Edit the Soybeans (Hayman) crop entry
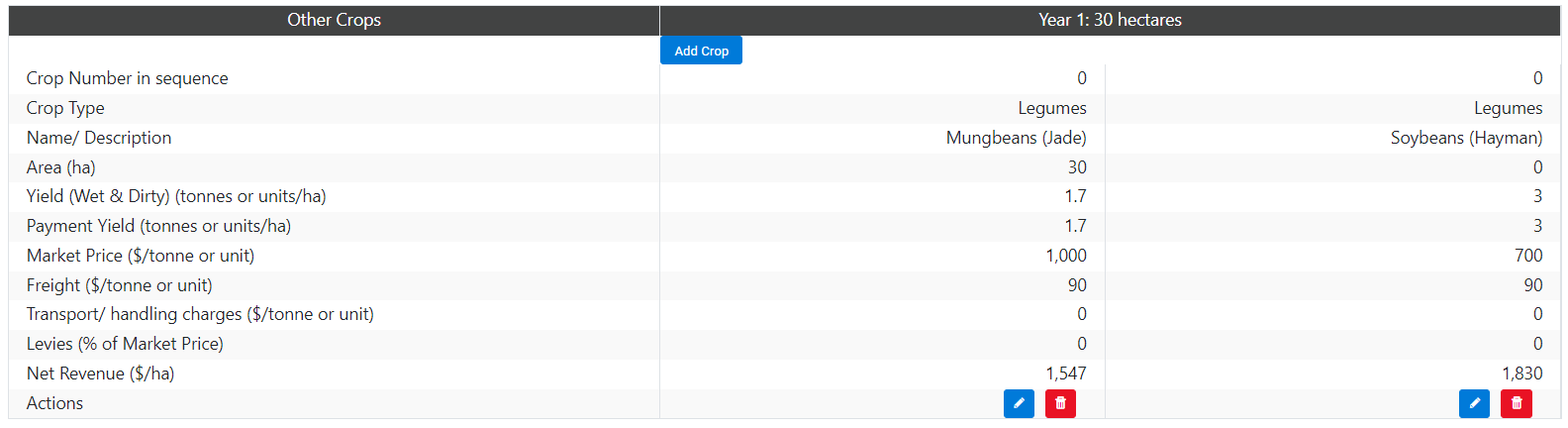This screenshot has width=1568, height=428. [x=1474, y=403]
